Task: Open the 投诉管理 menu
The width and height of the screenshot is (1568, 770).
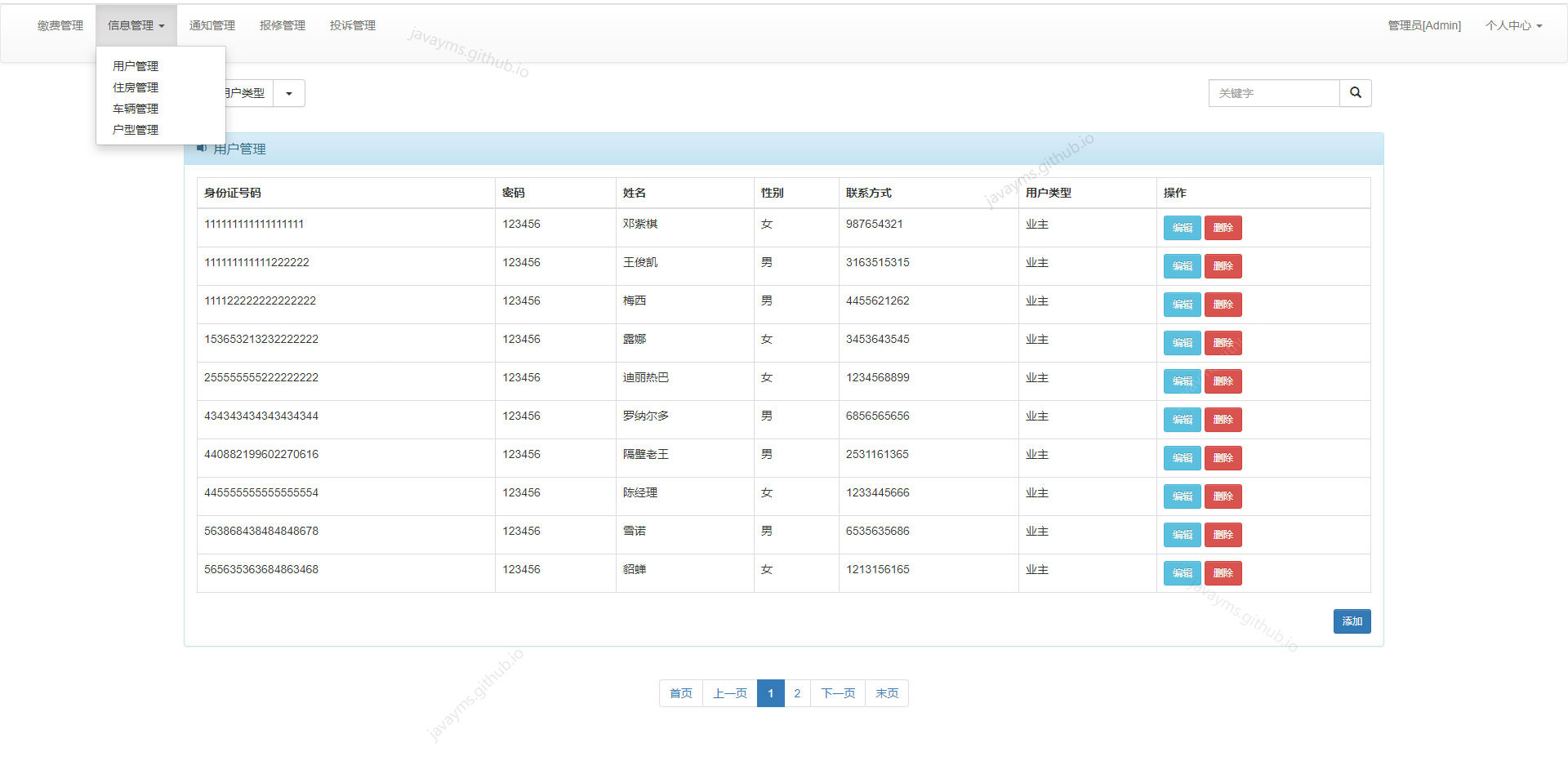Action: coord(352,24)
